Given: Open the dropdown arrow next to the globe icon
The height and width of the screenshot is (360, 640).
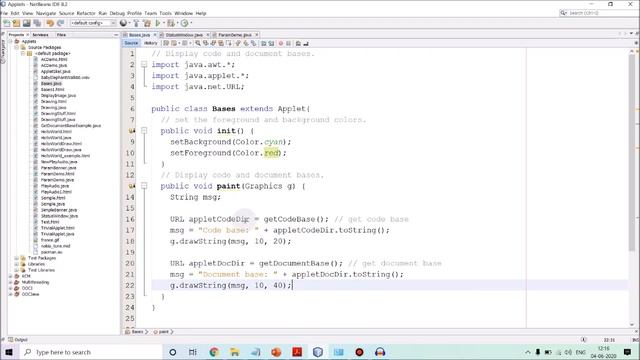Looking at the screenshot, I should click(x=129, y=23).
